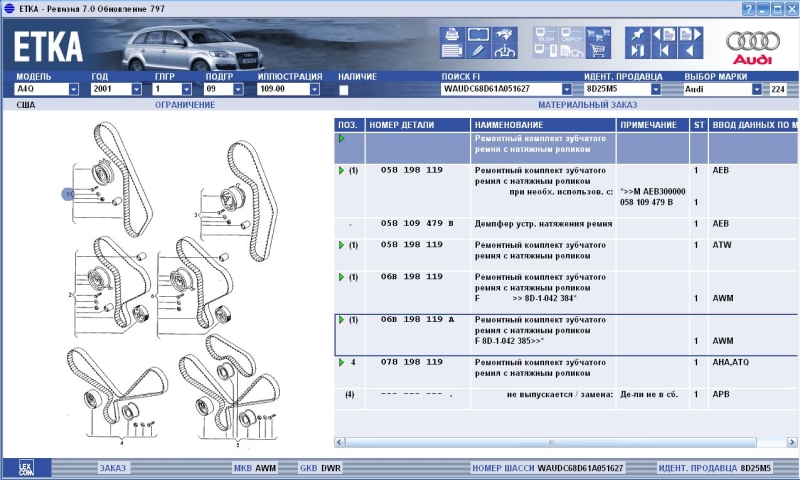Click MKB AWM in the status bar
This screenshot has height=480, width=800.
click(x=255, y=468)
